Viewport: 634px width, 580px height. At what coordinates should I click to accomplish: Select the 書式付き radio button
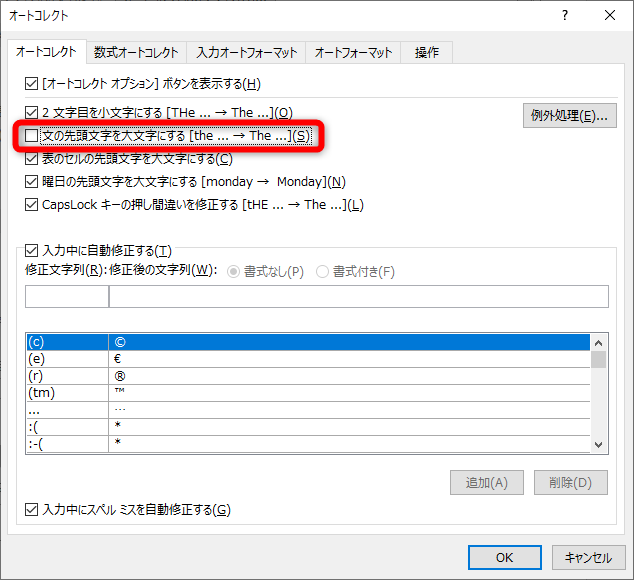point(322,271)
